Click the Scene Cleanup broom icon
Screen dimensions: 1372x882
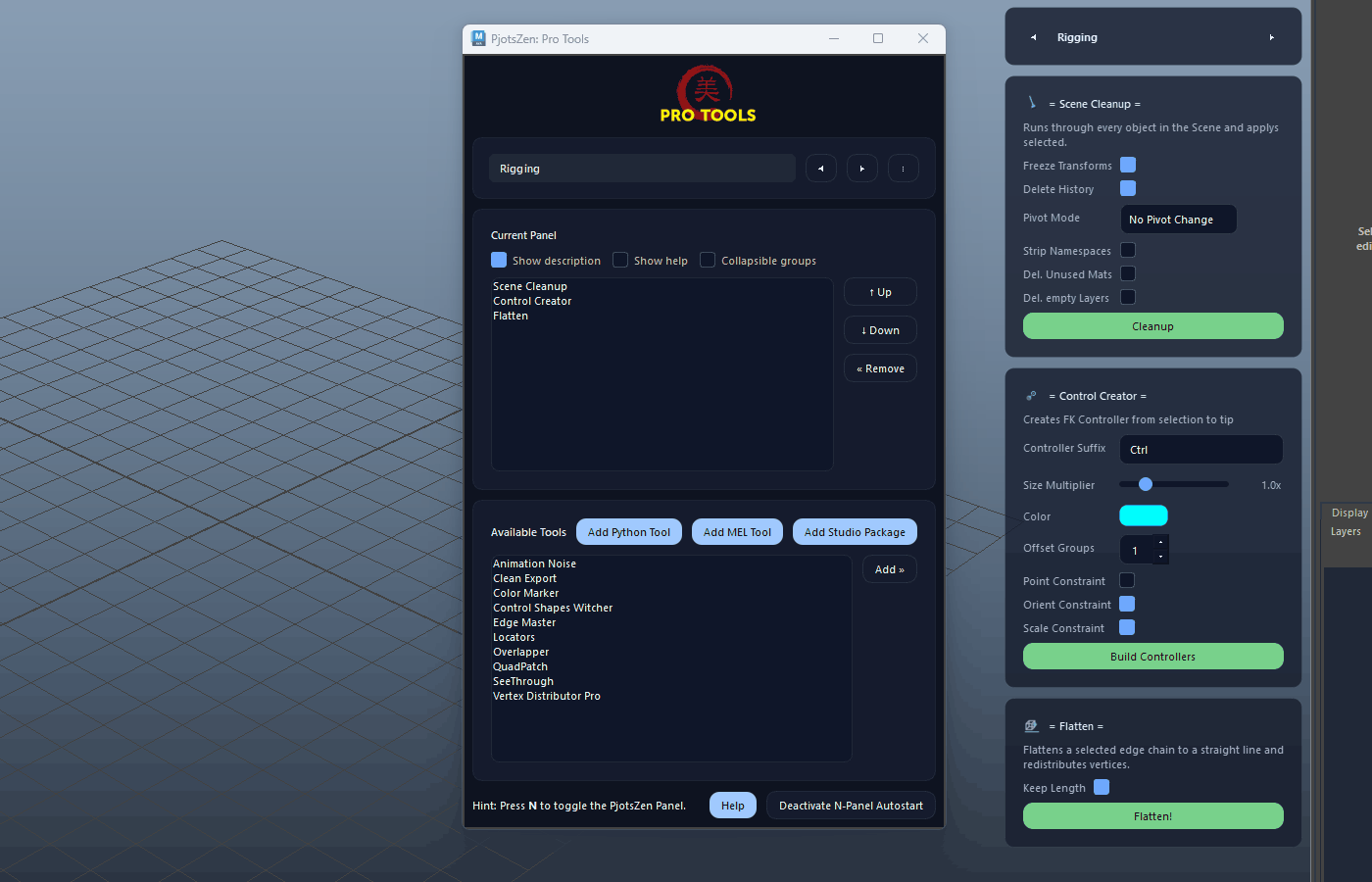point(1032,103)
